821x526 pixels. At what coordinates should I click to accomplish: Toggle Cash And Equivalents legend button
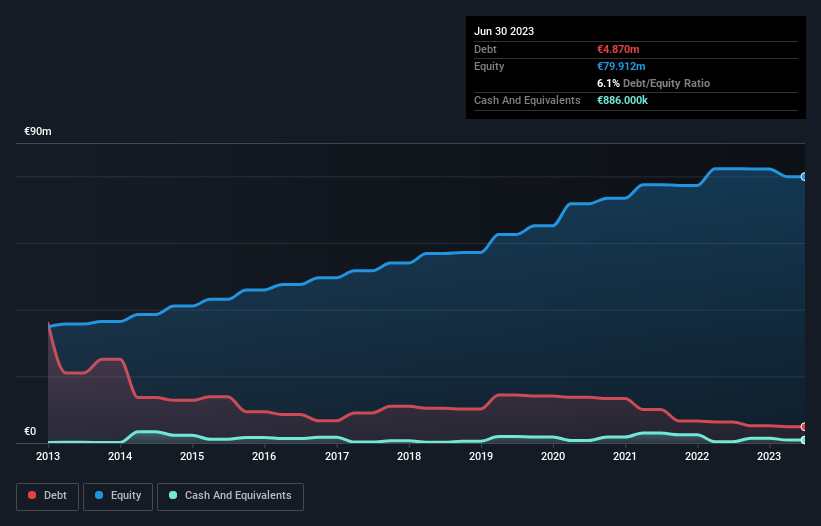click(x=230, y=496)
